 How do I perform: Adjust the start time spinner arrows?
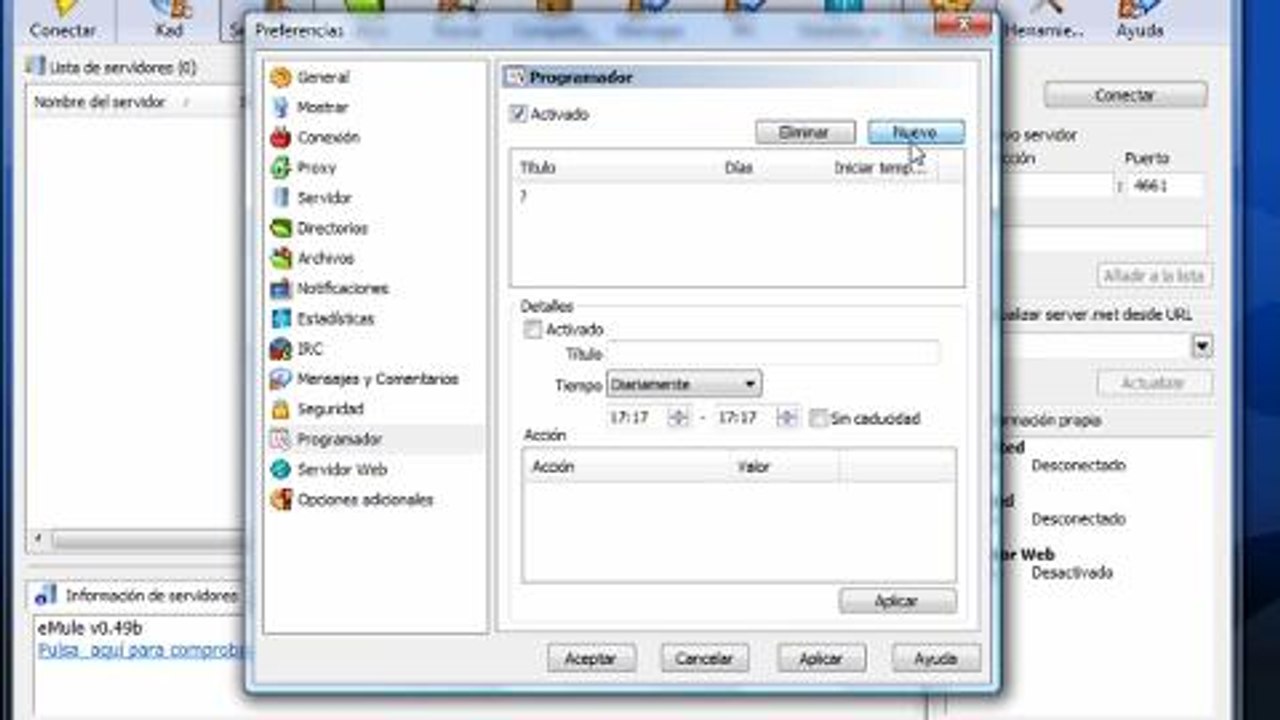[x=679, y=418]
